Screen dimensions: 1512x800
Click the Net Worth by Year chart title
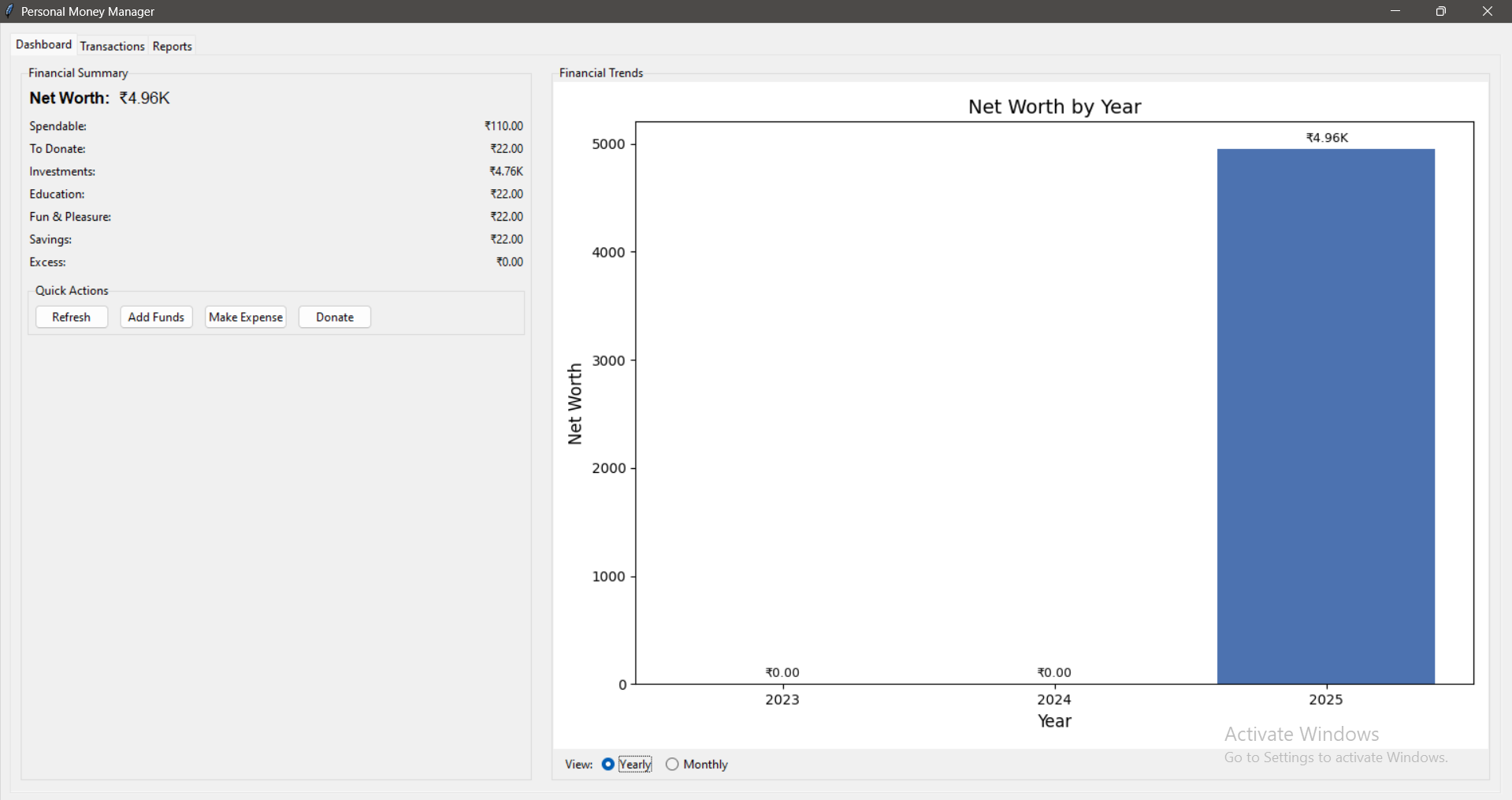pyautogui.click(x=1053, y=106)
